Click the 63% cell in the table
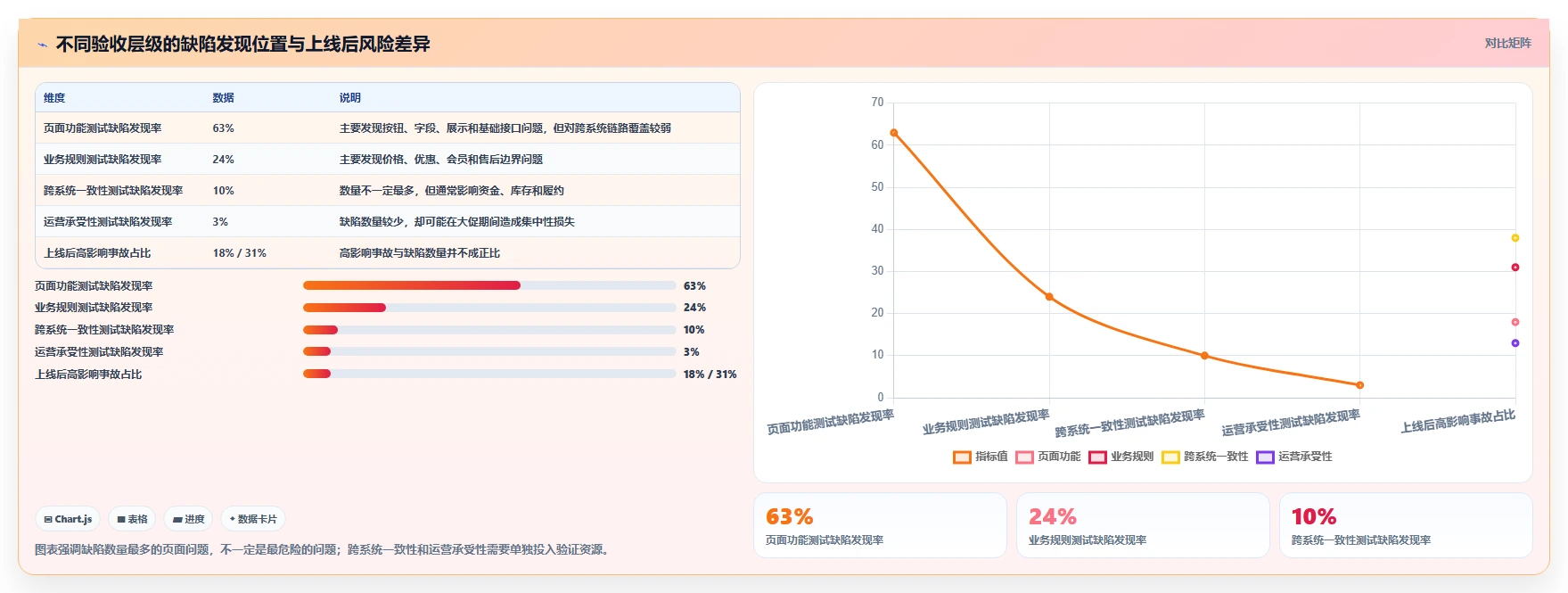This screenshot has width=1568, height=593. [x=223, y=128]
